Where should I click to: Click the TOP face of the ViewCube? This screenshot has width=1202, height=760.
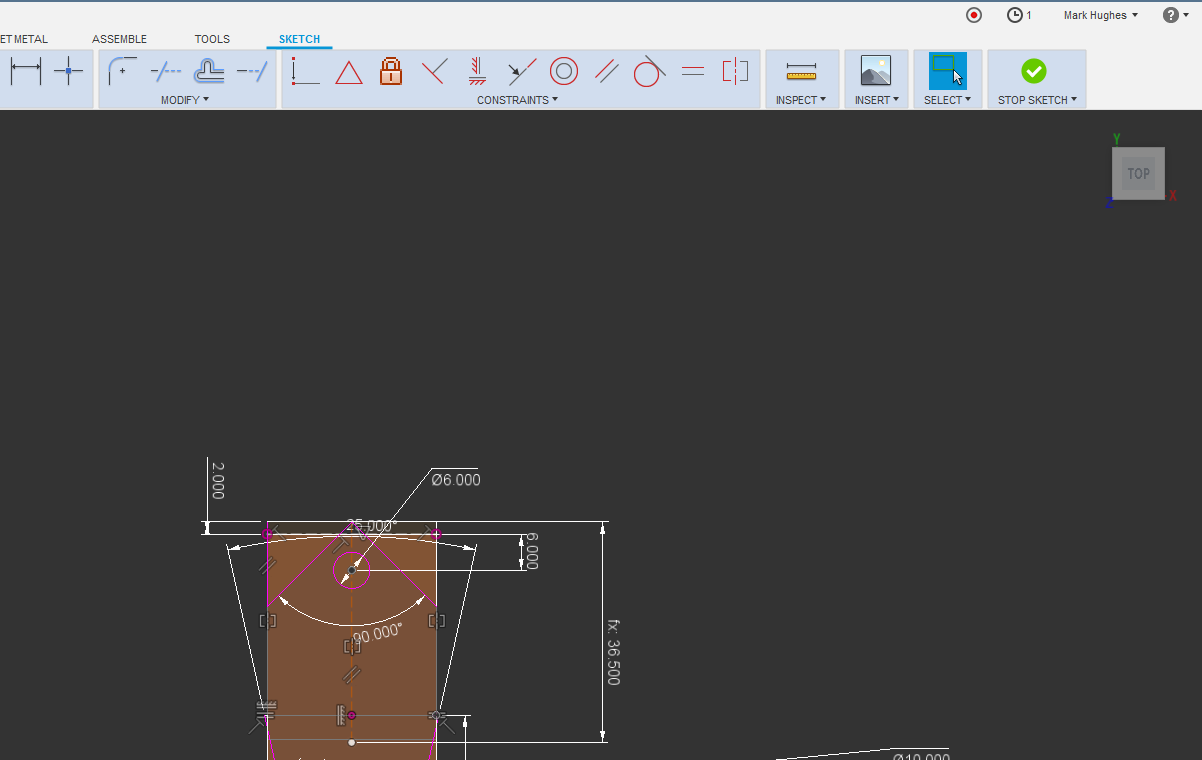[1138, 174]
